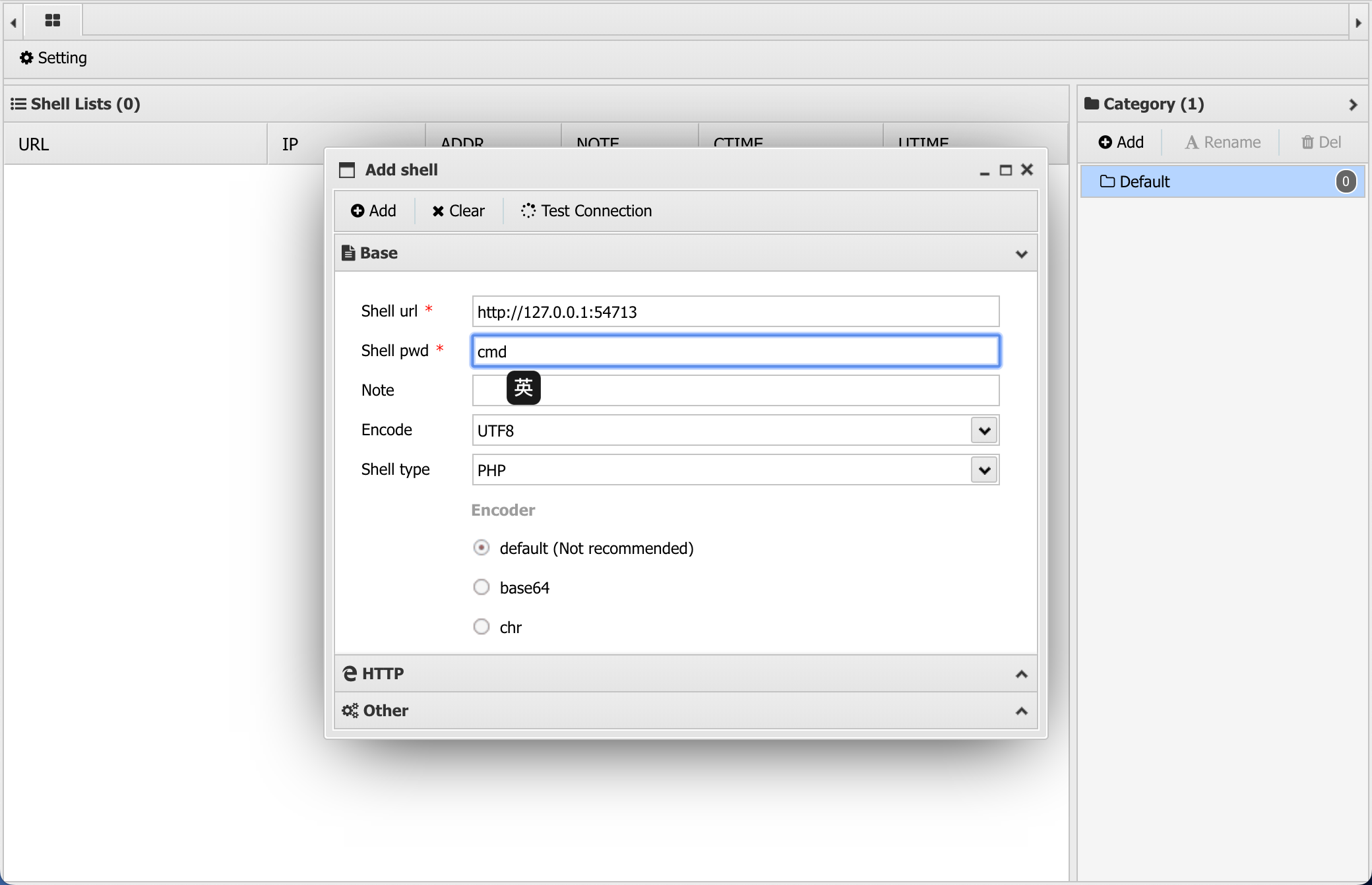The image size is (1372, 885).
Task: Run Test Connection spinner button
Action: coord(586,211)
